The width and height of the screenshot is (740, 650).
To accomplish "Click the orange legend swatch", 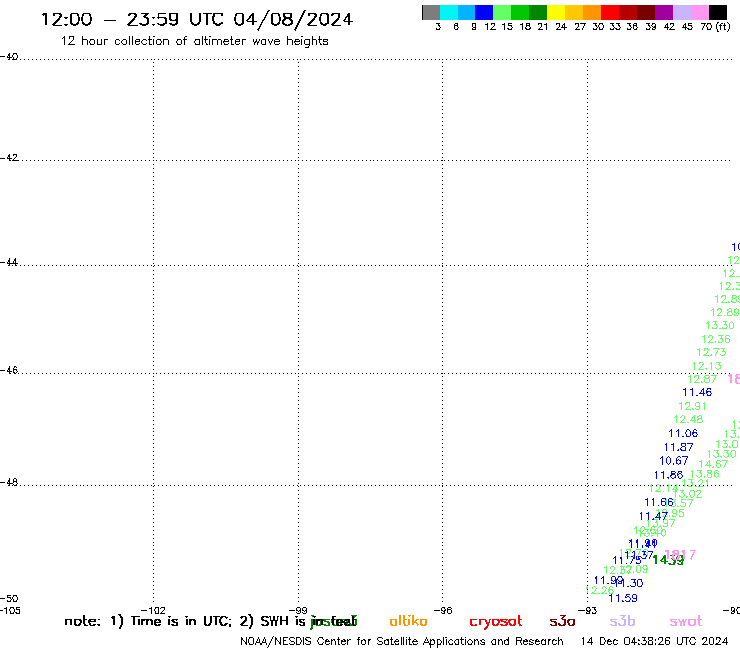I will tap(592, 12).
